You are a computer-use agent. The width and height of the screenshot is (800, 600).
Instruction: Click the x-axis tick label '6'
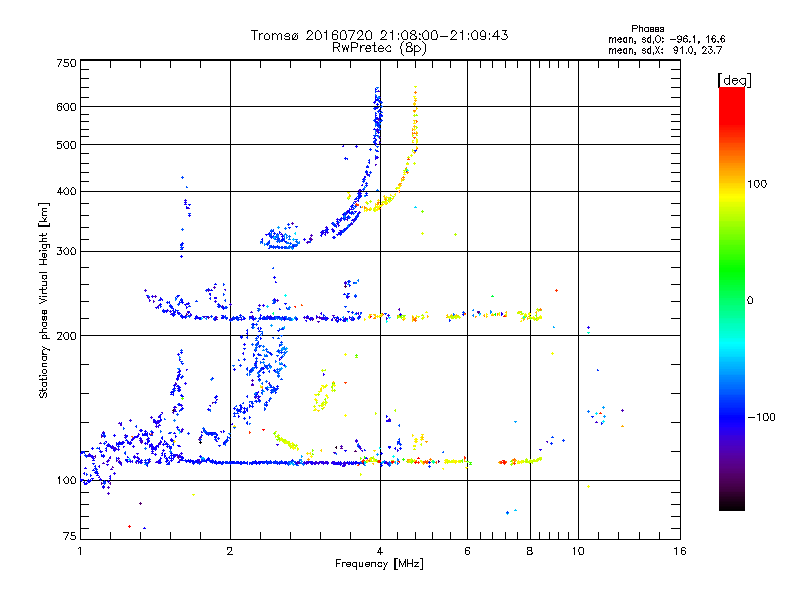click(x=467, y=551)
